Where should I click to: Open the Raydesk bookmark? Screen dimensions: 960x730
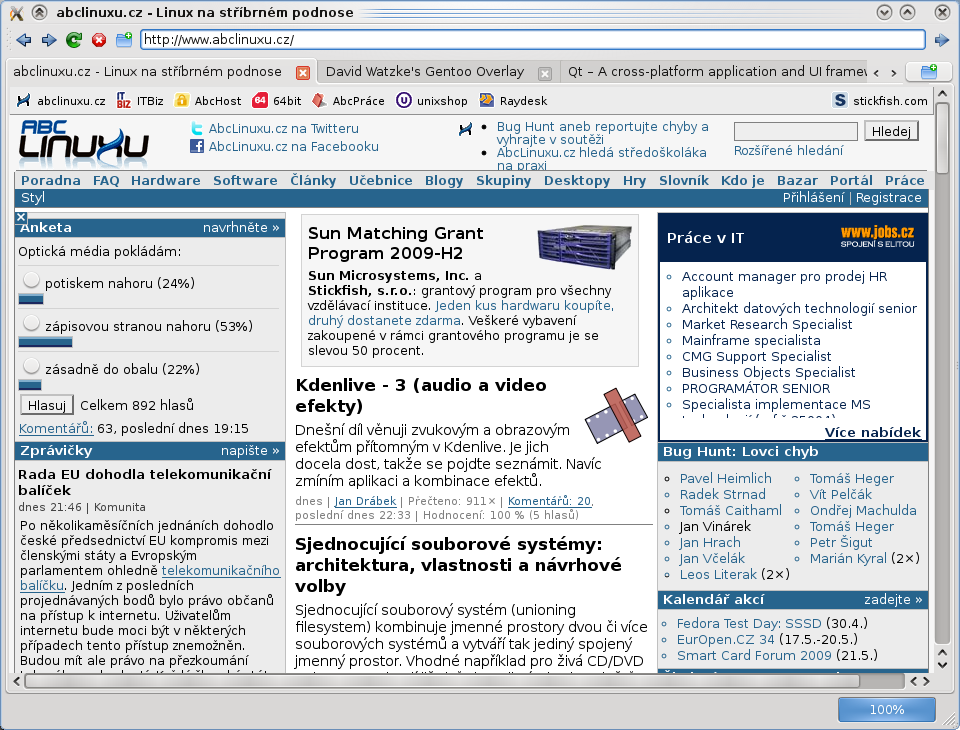[x=513, y=100]
